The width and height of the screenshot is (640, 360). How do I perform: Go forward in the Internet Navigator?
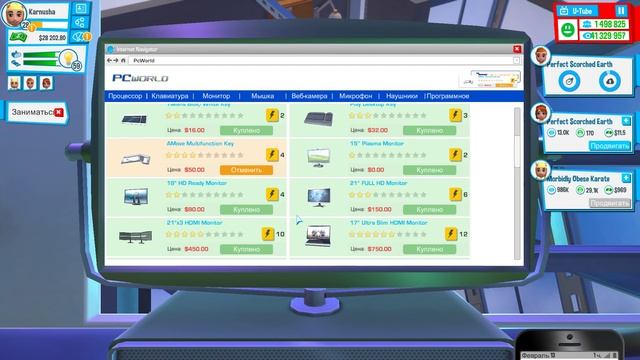coord(116,60)
